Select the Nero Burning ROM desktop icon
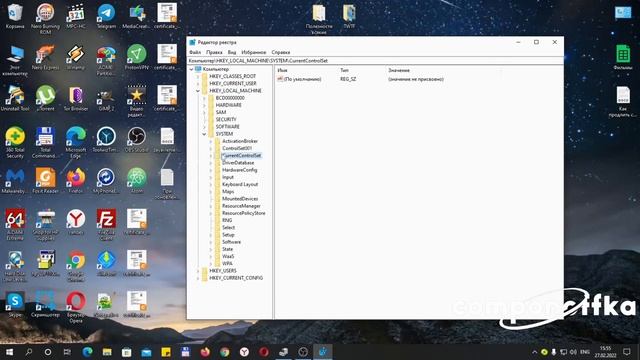This screenshot has width=640, height=360. 45,18
